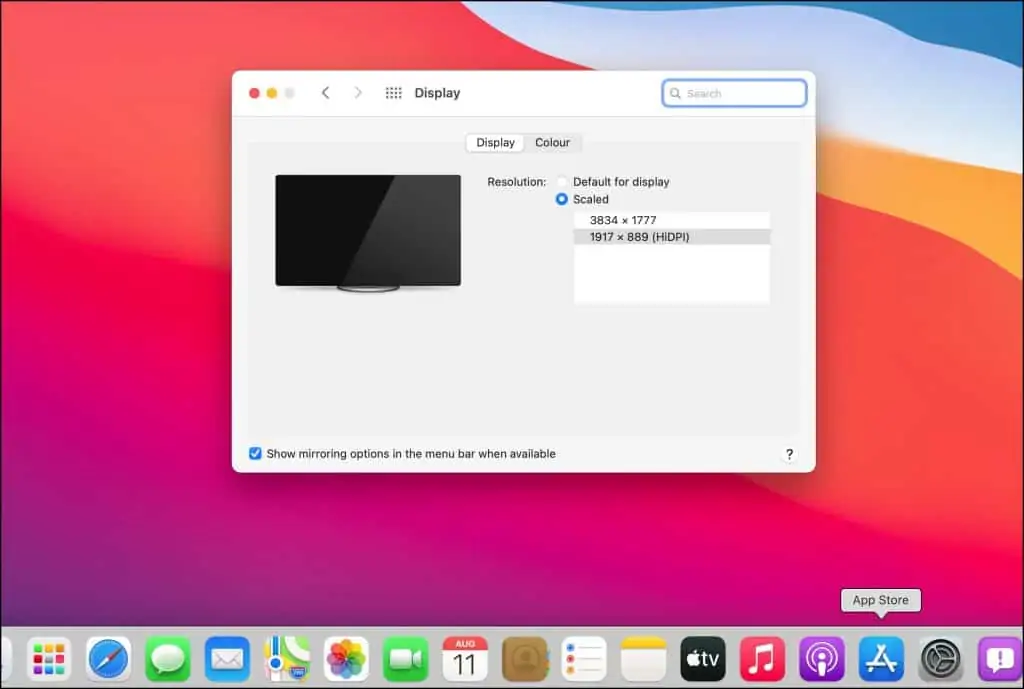This screenshot has width=1024, height=689.
Task: Minimize the Display window with yellow button
Action: 272,93
